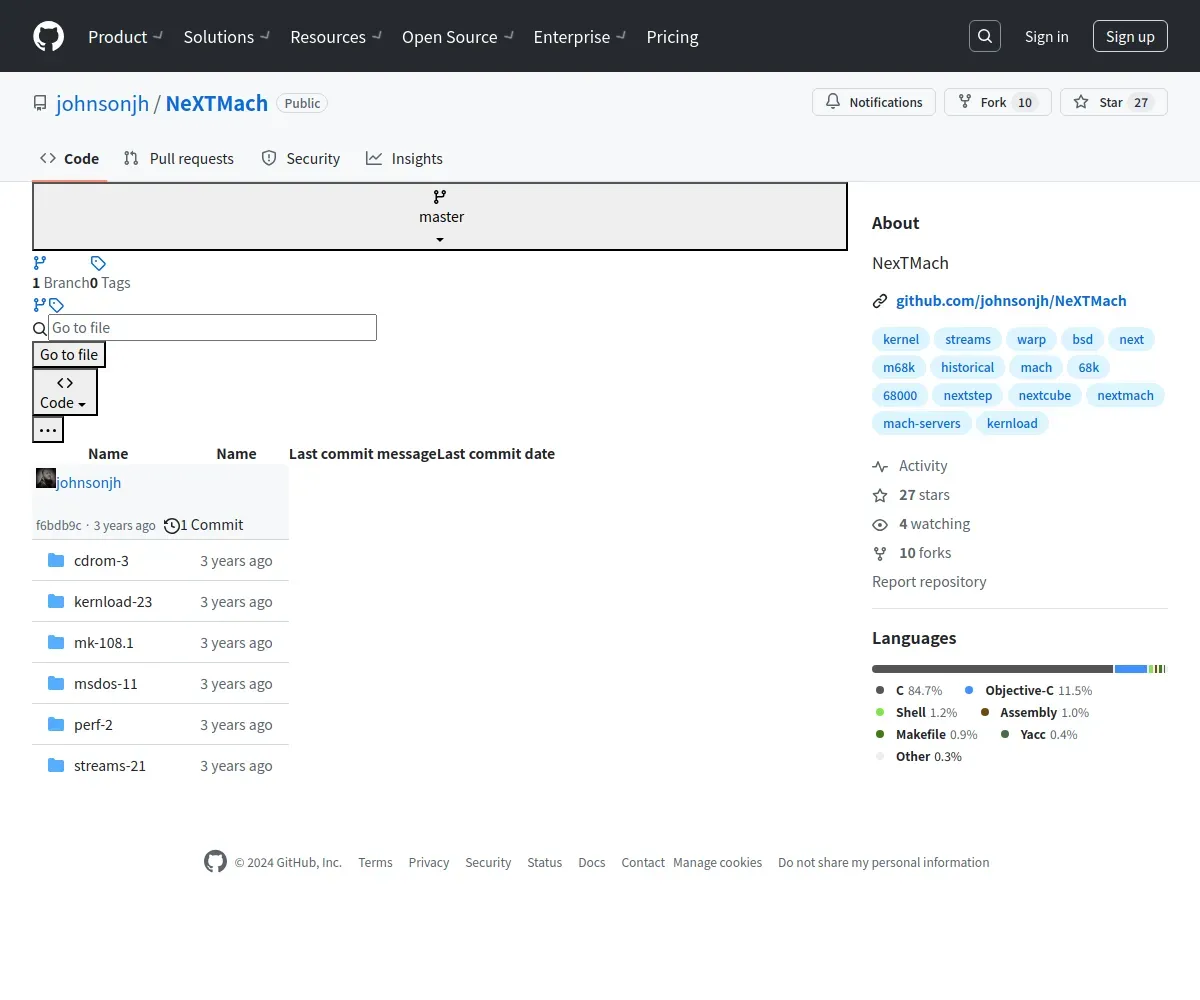1200x1000 pixels.
Task: Open the Code download dropdown
Action: [x=65, y=392]
